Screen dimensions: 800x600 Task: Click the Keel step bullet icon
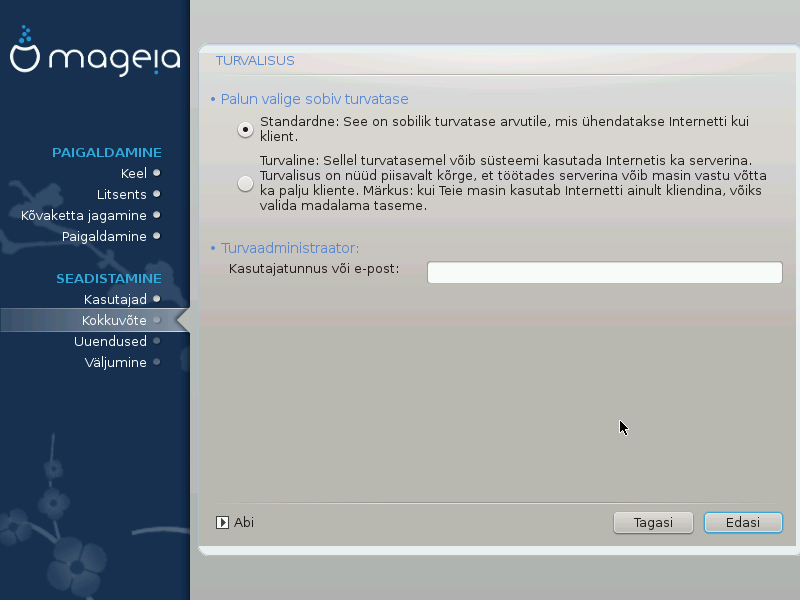tap(157, 173)
